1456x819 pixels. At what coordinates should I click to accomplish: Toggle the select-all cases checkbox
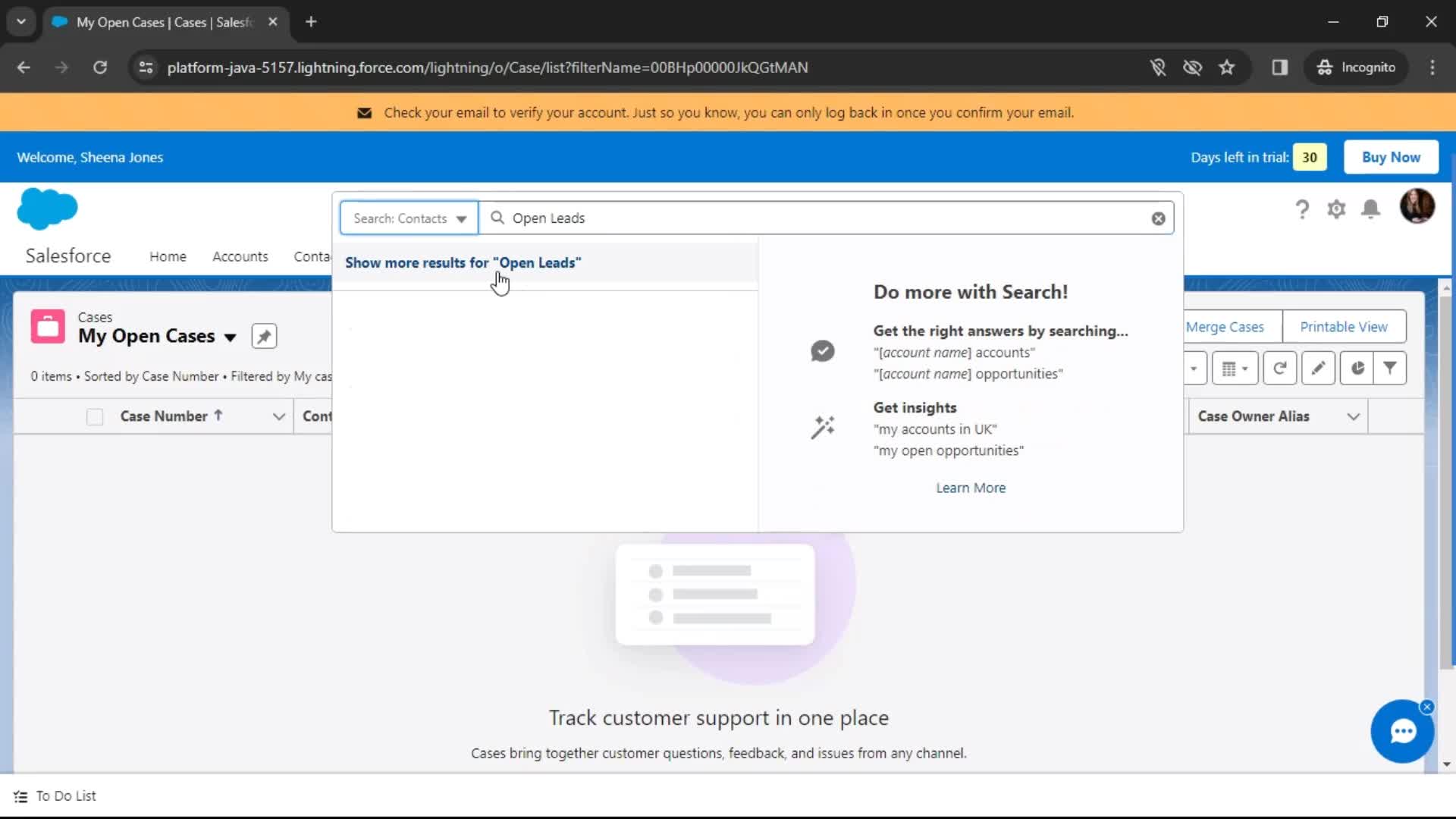coord(95,416)
